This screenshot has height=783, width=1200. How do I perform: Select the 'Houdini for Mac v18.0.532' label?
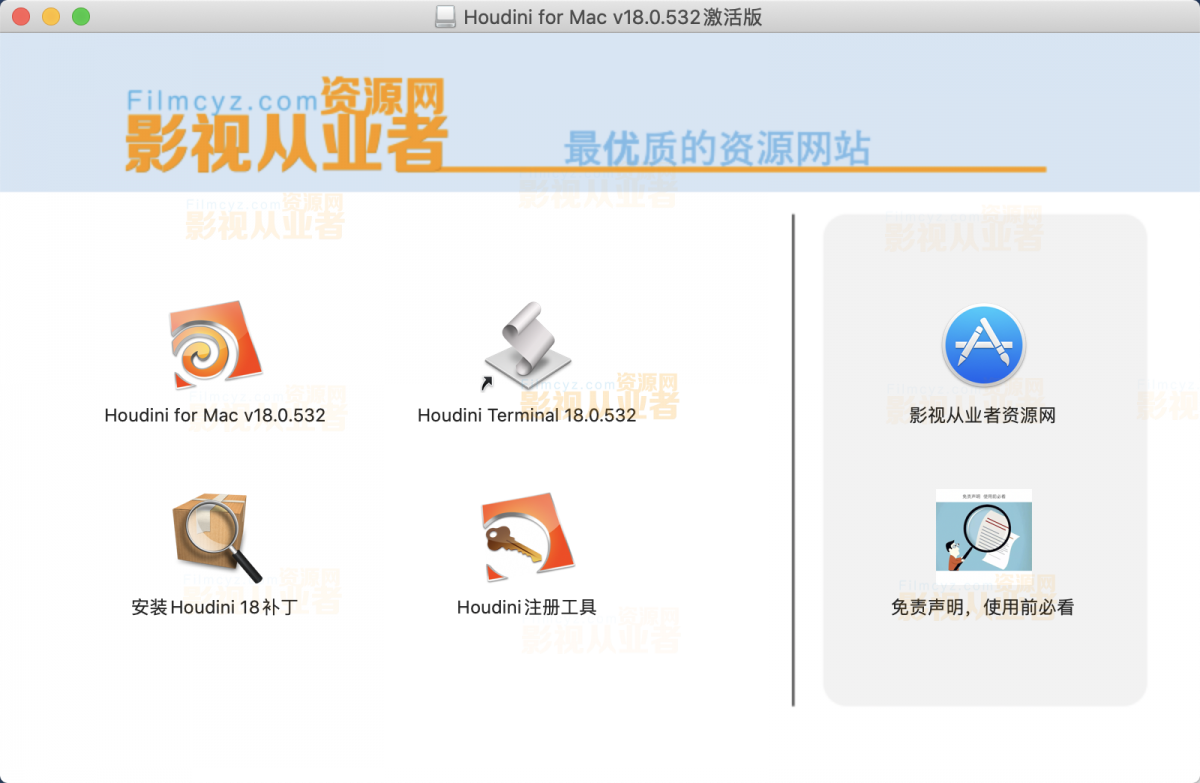click(x=215, y=415)
